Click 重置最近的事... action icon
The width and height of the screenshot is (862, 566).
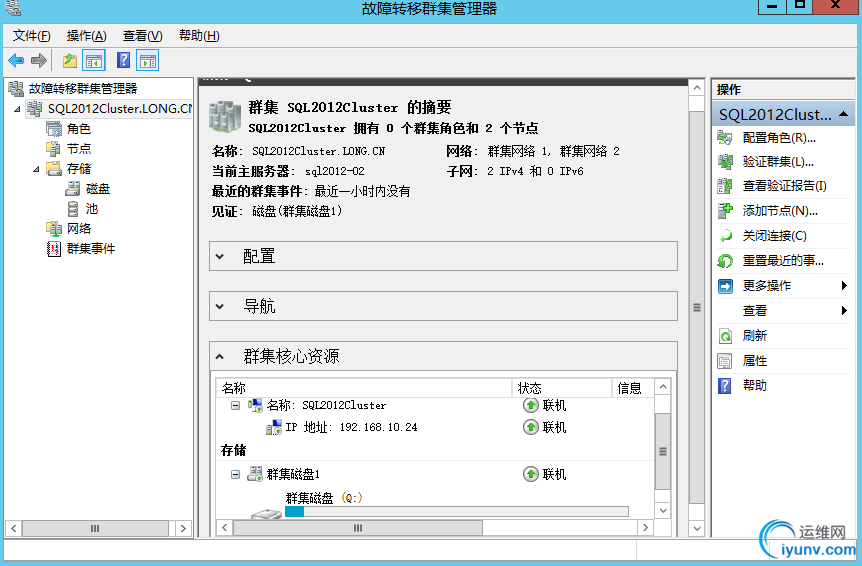[725, 261]
